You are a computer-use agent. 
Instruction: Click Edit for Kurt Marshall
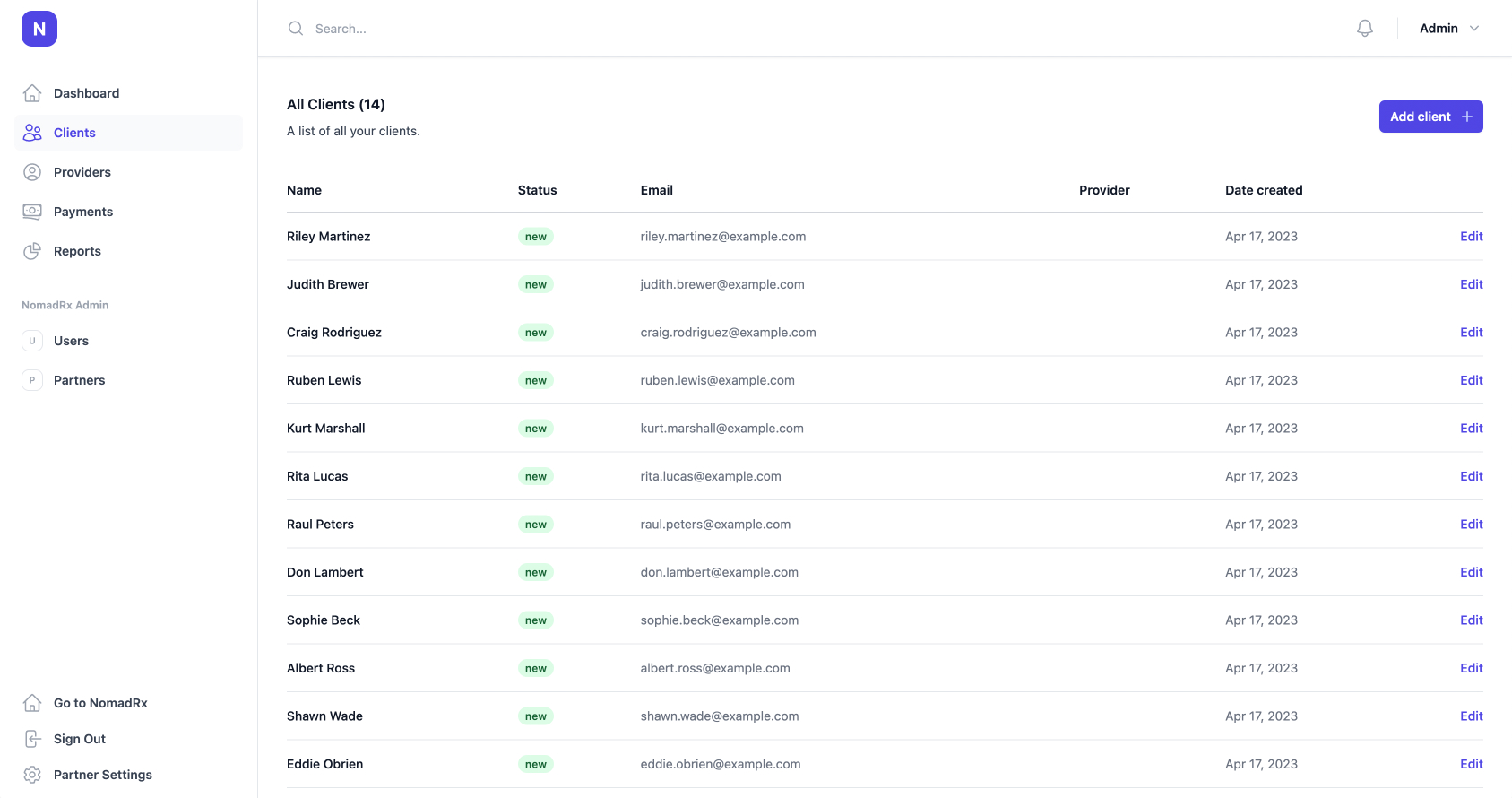pos(1471,429)
